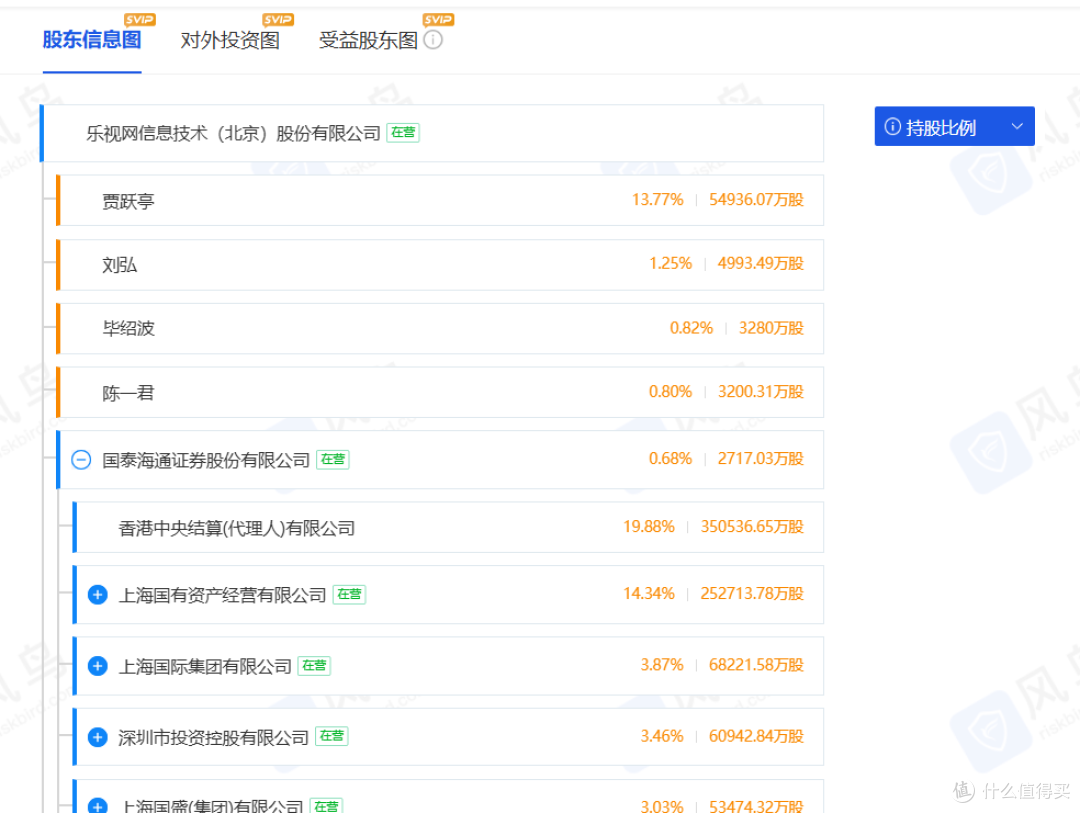Click SVIP badge above 对外投资图 tab

278,19
